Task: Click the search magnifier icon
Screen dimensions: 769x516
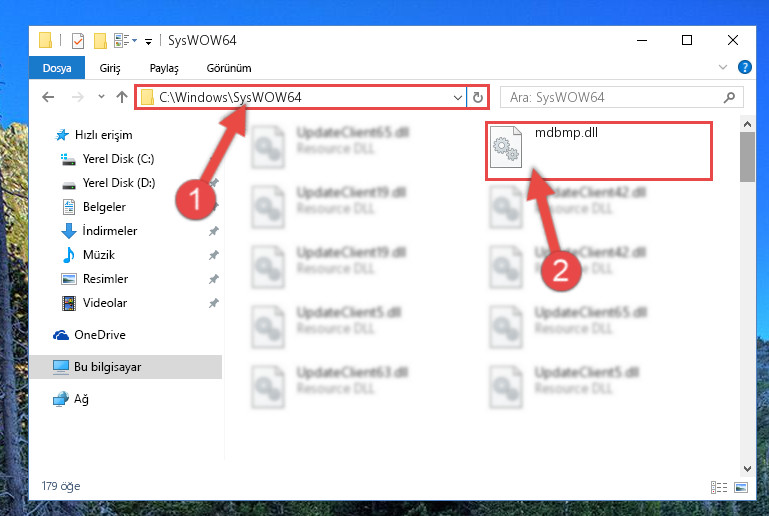Action: 729,97
